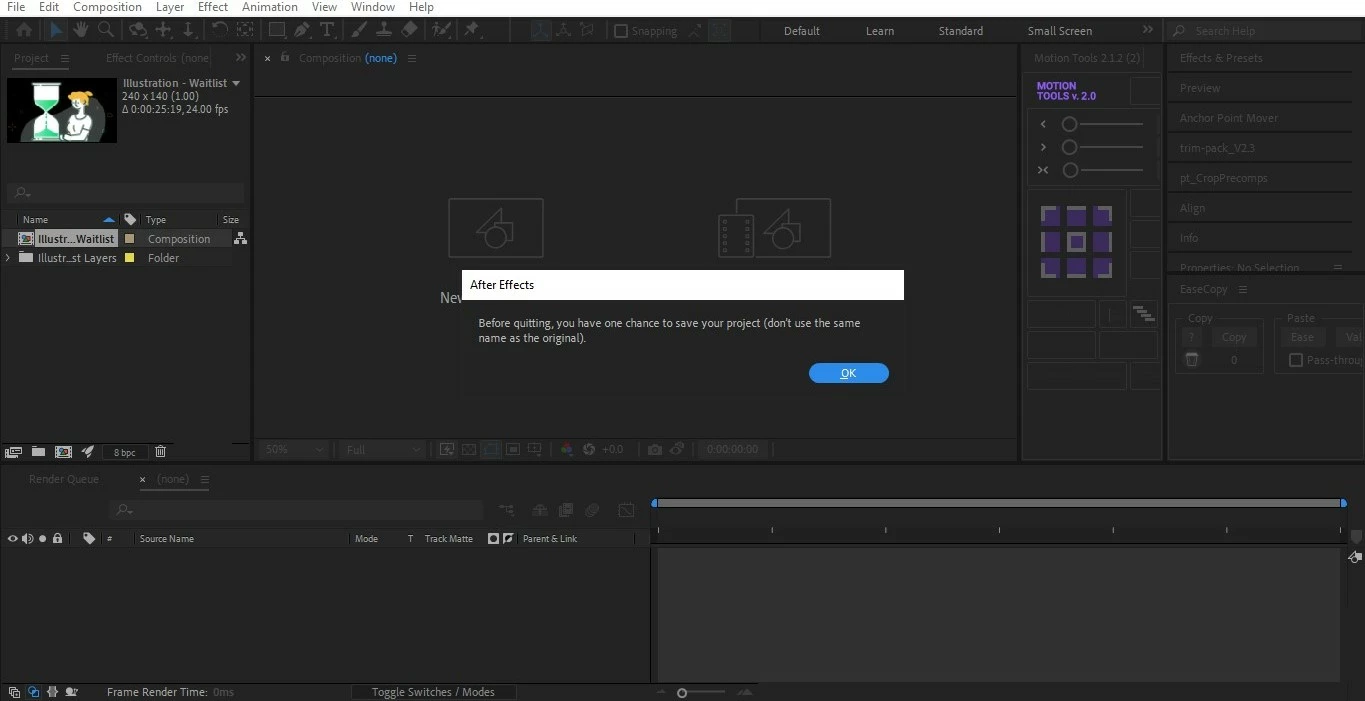Switch to Effect Controls tab
1365x701 pixels.
point(158,58)
